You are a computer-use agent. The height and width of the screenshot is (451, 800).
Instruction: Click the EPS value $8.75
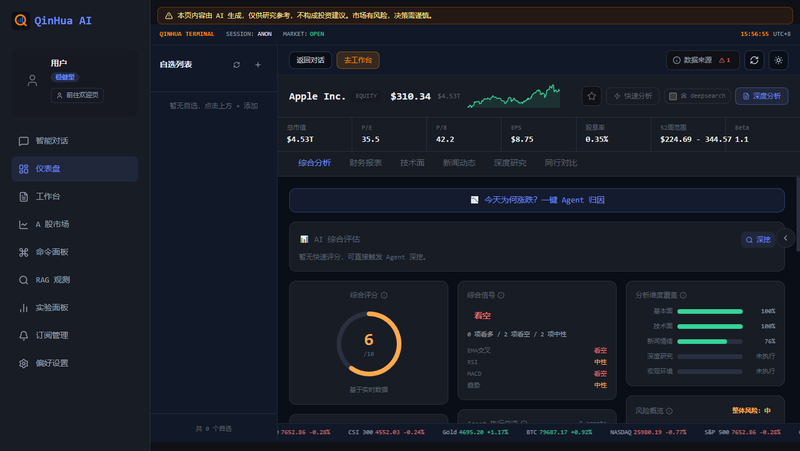522,139
